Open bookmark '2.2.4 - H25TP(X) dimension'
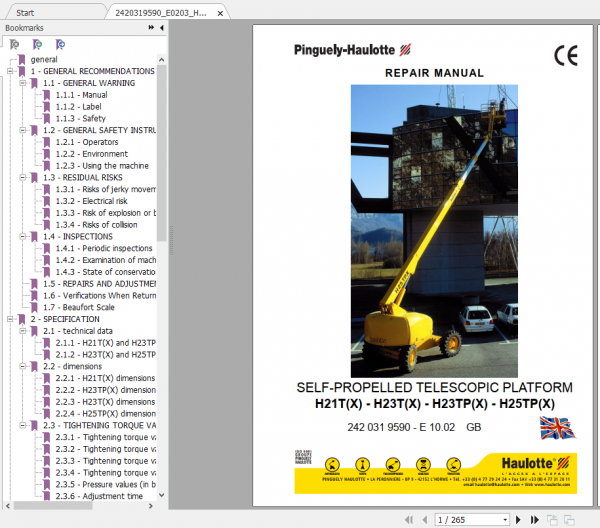 coord(106,414)
